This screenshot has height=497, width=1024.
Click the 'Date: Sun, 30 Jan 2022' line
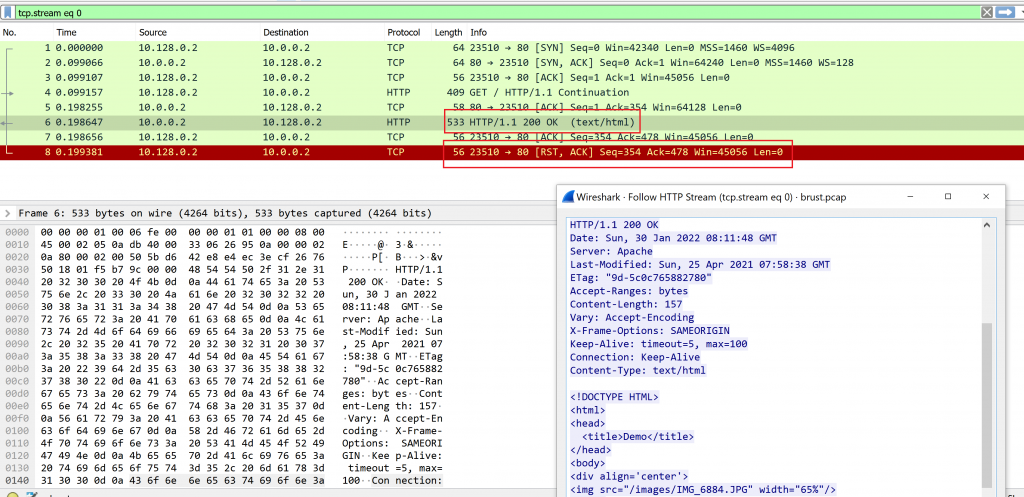coord(673,238)
